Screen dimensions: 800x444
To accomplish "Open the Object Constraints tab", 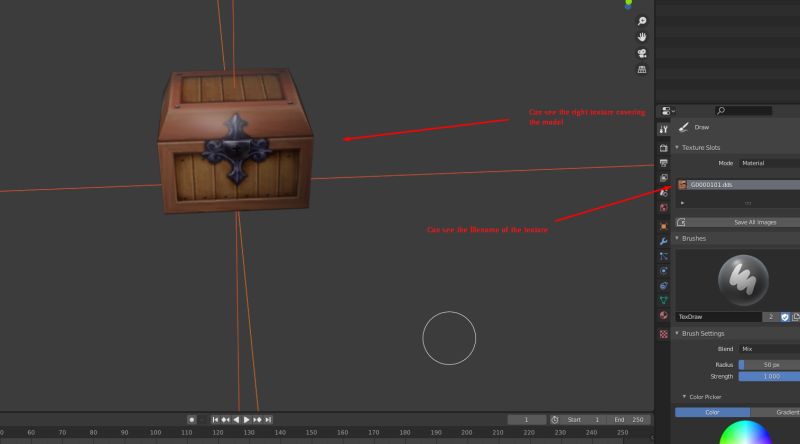I will pyautogui.click(x=663, y=286).
